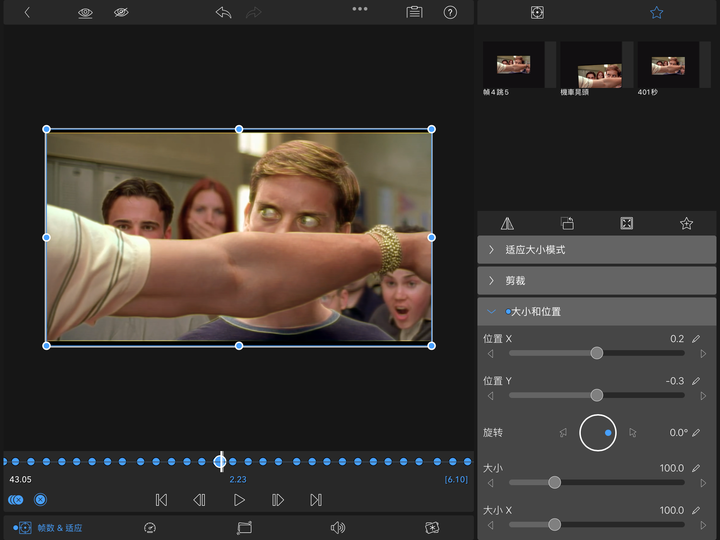Open the copy-frame icon tab in the panel
Screen dimensions: 720x540
567,224
